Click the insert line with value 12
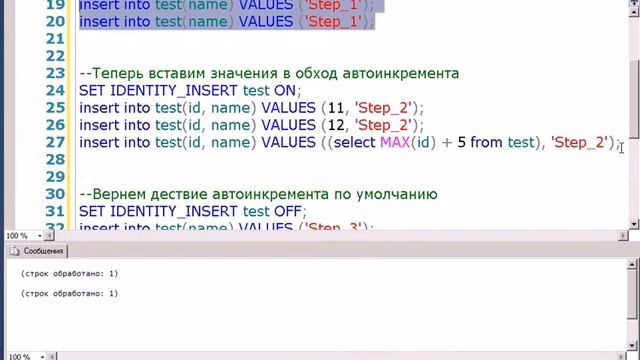The image size is (640, 360). click(x=251, y=125)
